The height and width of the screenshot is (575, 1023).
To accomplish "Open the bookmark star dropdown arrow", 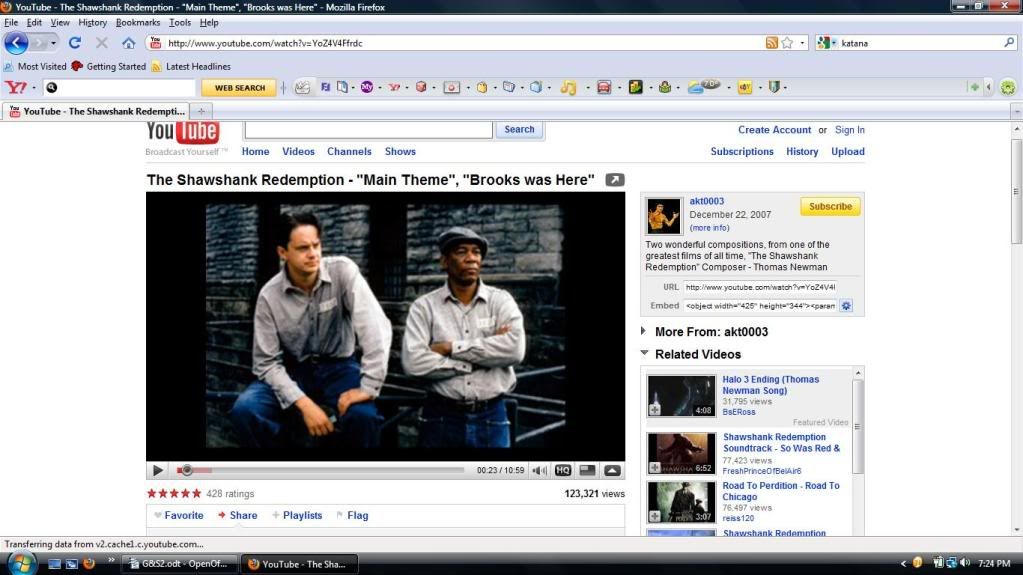I will pos(802,43).
